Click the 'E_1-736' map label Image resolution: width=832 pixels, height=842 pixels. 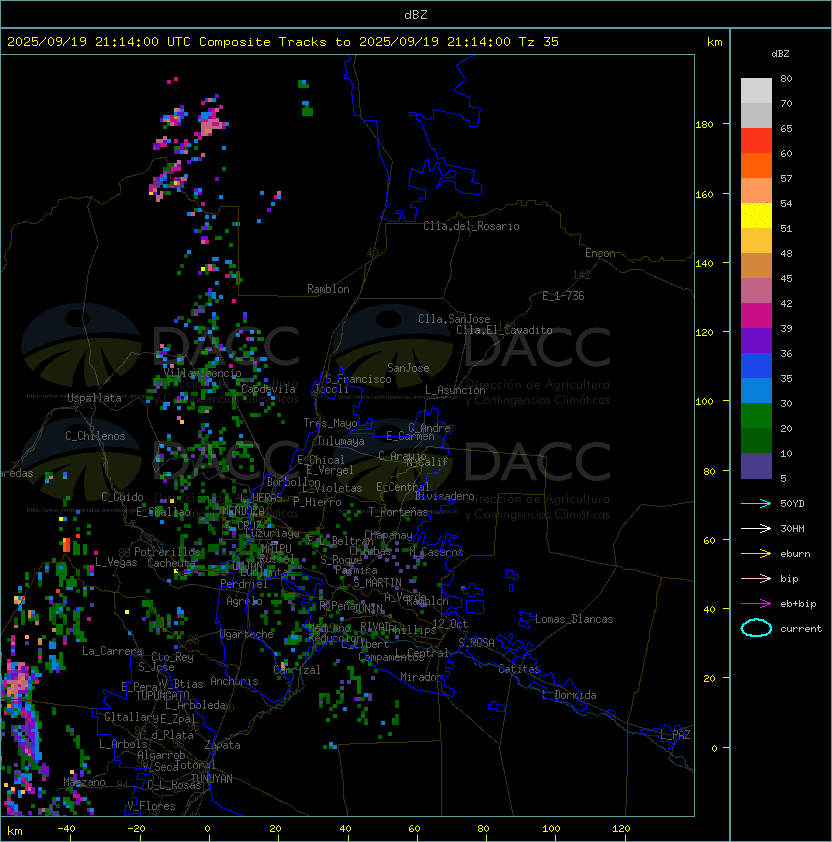point(563,296)
